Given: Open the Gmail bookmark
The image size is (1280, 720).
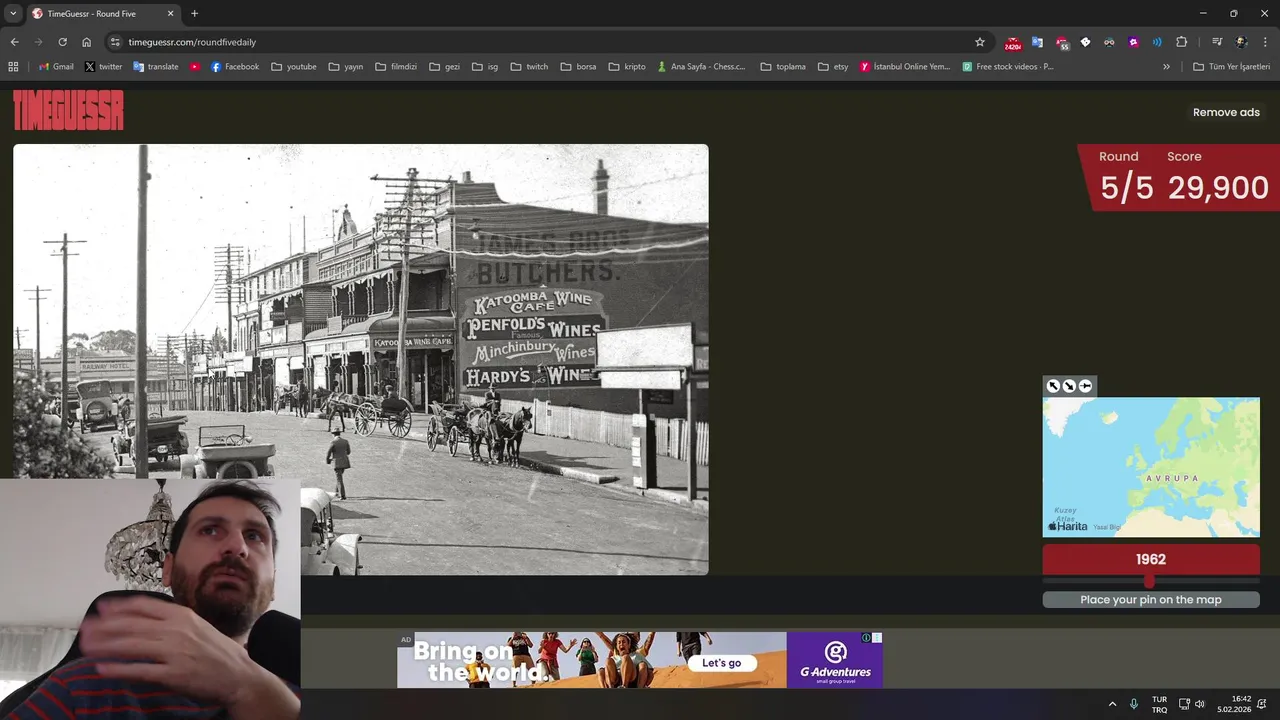Looking at the screenshot, I should 56,67.
